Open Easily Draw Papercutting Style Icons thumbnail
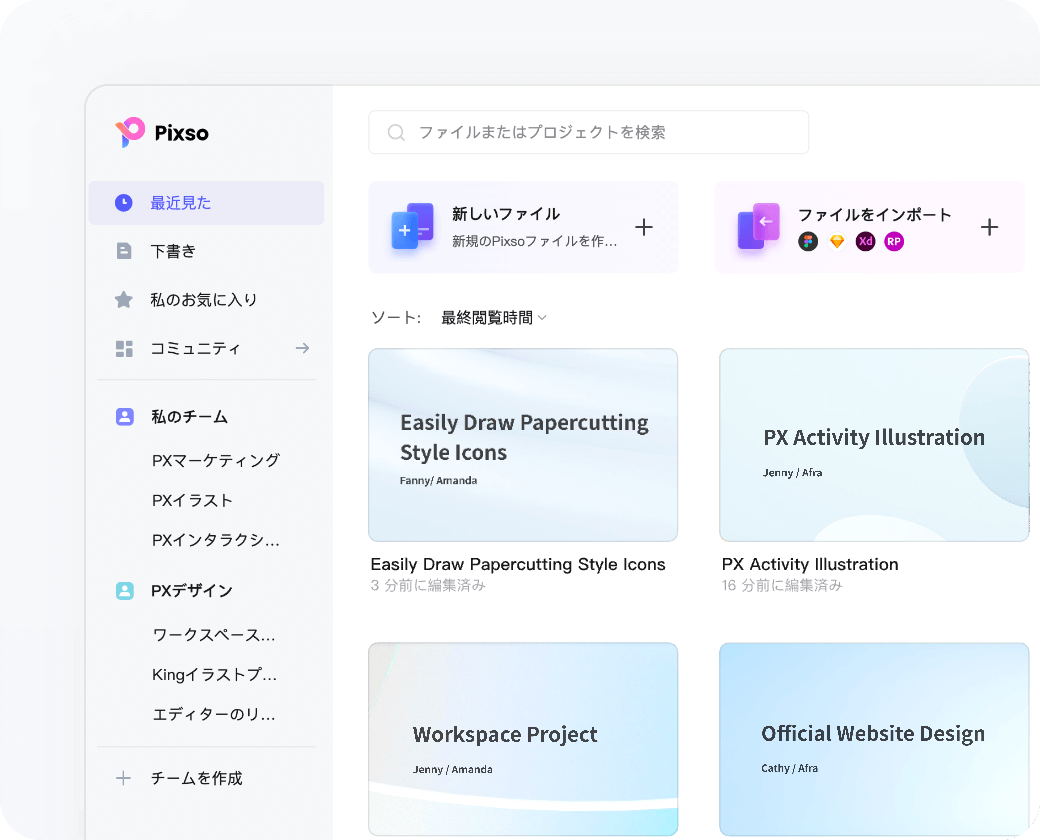 [x=523, y=445]
